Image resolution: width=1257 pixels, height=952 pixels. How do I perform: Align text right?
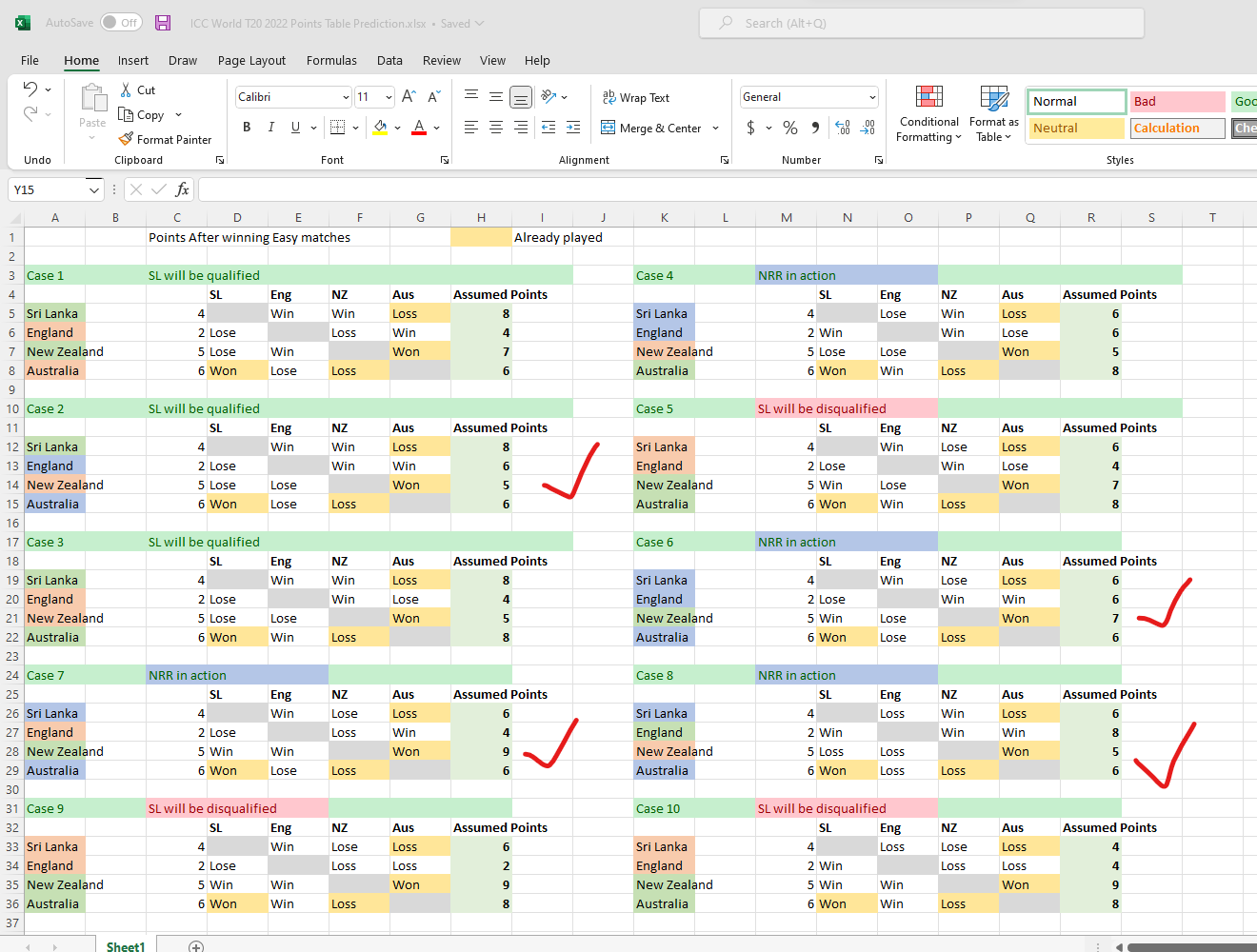coord(521,128)
